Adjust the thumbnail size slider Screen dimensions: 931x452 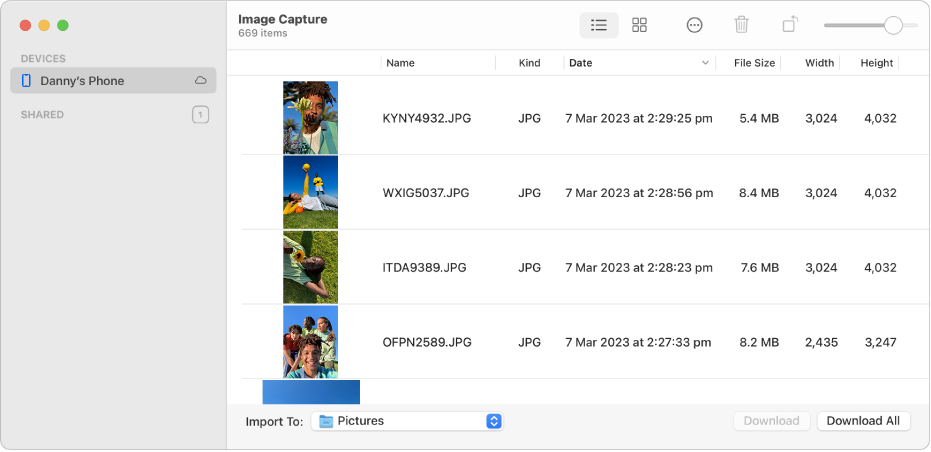(x=893, y=25)
